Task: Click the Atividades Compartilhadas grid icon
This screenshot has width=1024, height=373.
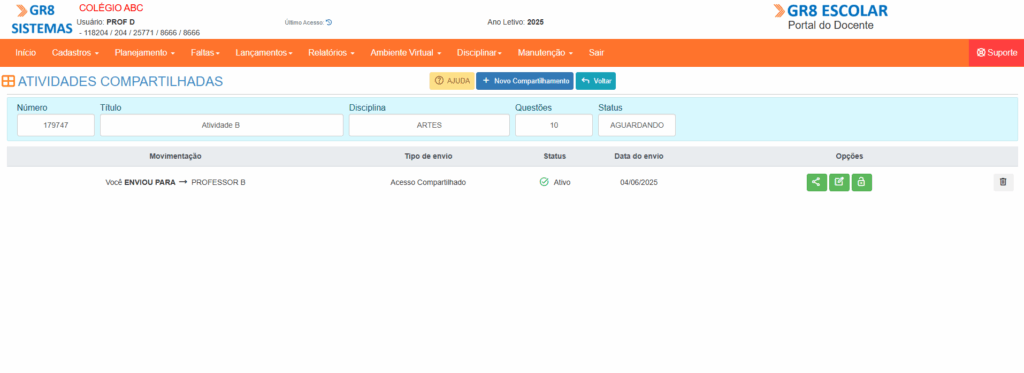Action: (8, 82)
